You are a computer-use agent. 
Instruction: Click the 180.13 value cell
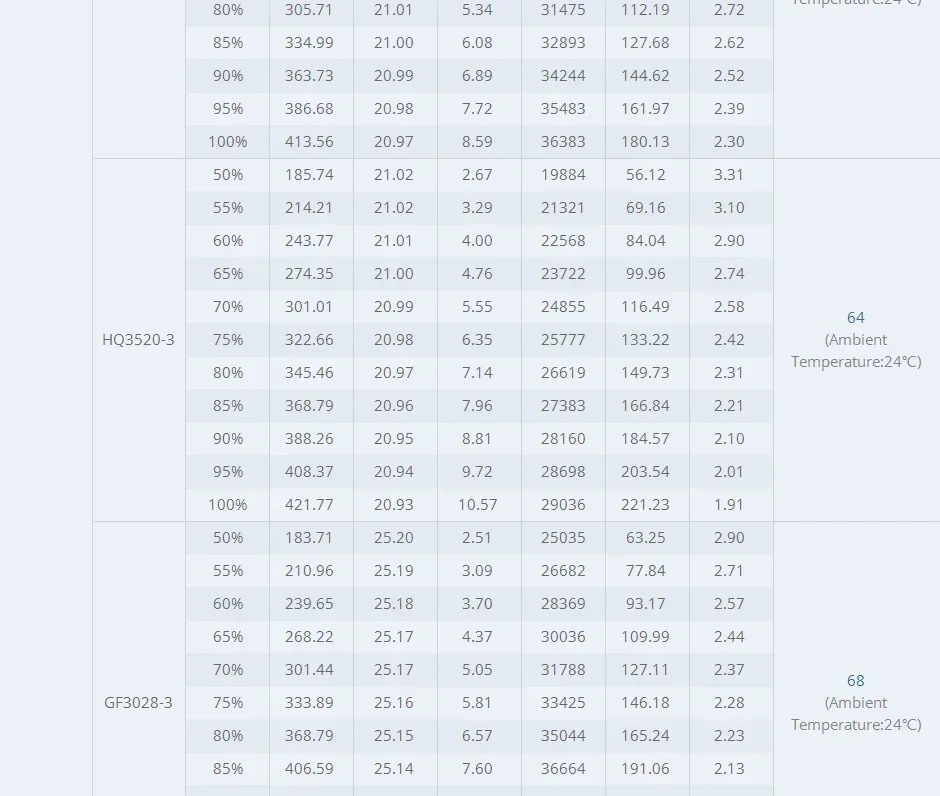tap(645, 142)
